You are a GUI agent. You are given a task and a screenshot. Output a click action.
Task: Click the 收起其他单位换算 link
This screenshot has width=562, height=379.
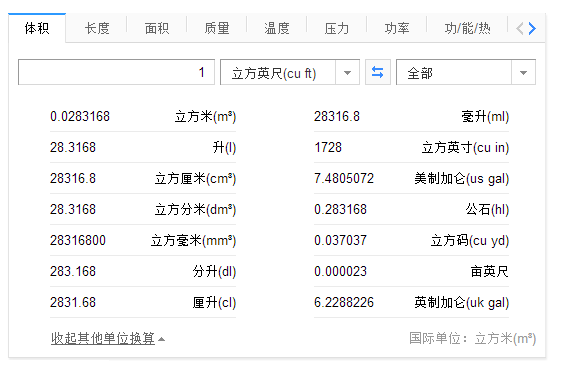pos(103,338)
